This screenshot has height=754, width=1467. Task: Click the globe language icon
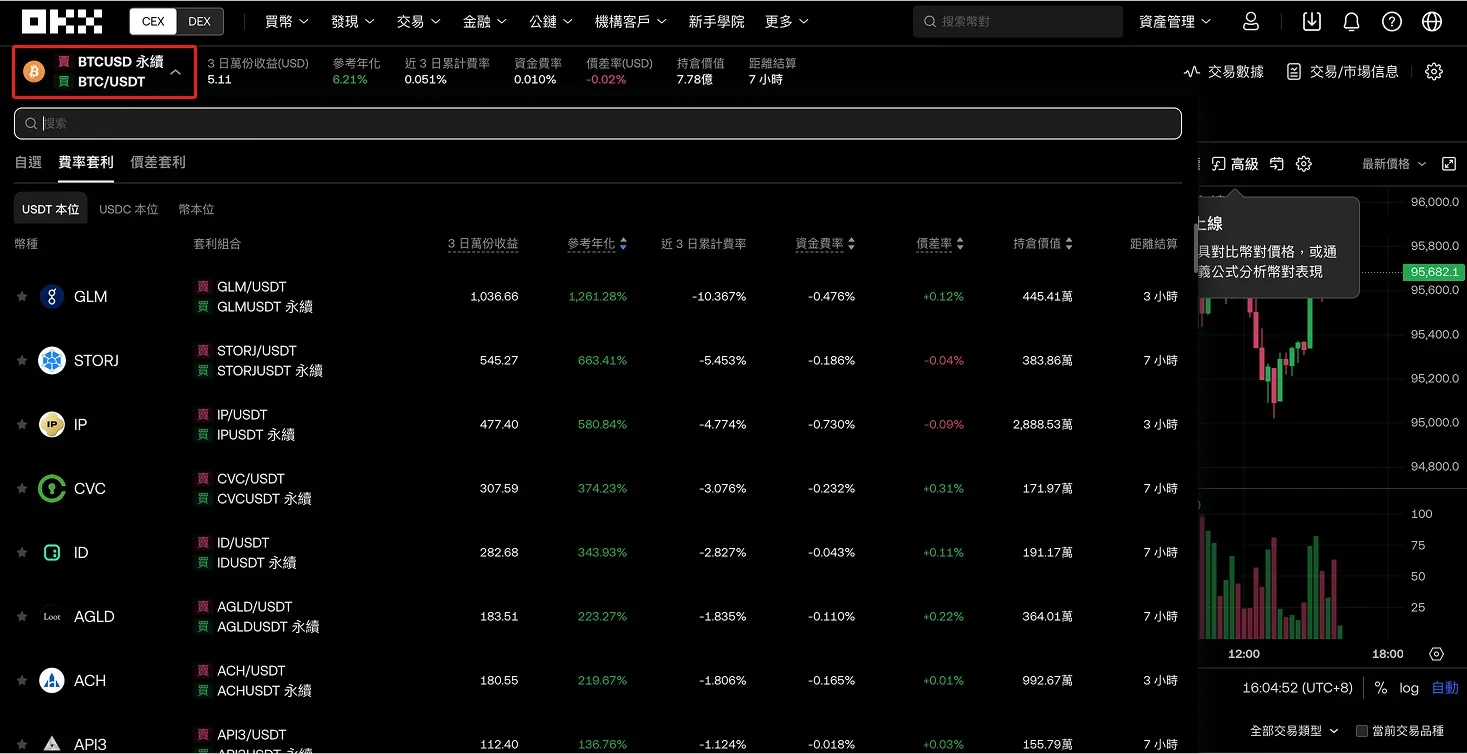1432,21
